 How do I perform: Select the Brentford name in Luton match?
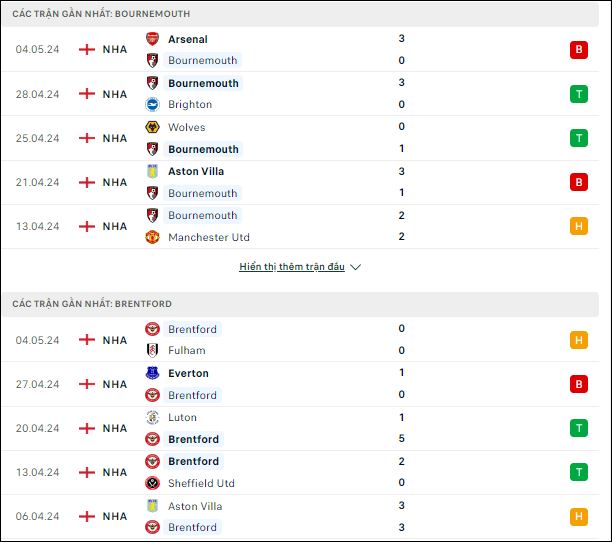click(193, 439)
